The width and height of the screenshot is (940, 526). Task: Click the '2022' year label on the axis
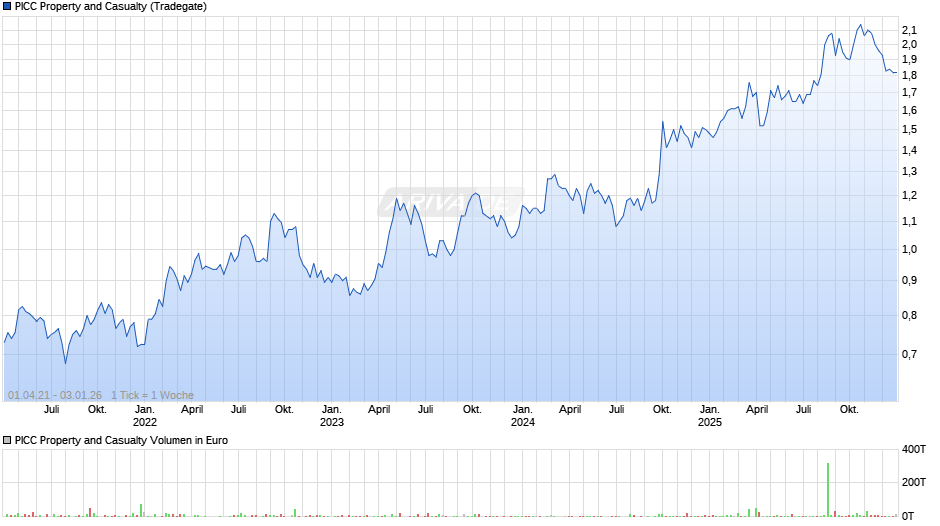coord(144,422)
